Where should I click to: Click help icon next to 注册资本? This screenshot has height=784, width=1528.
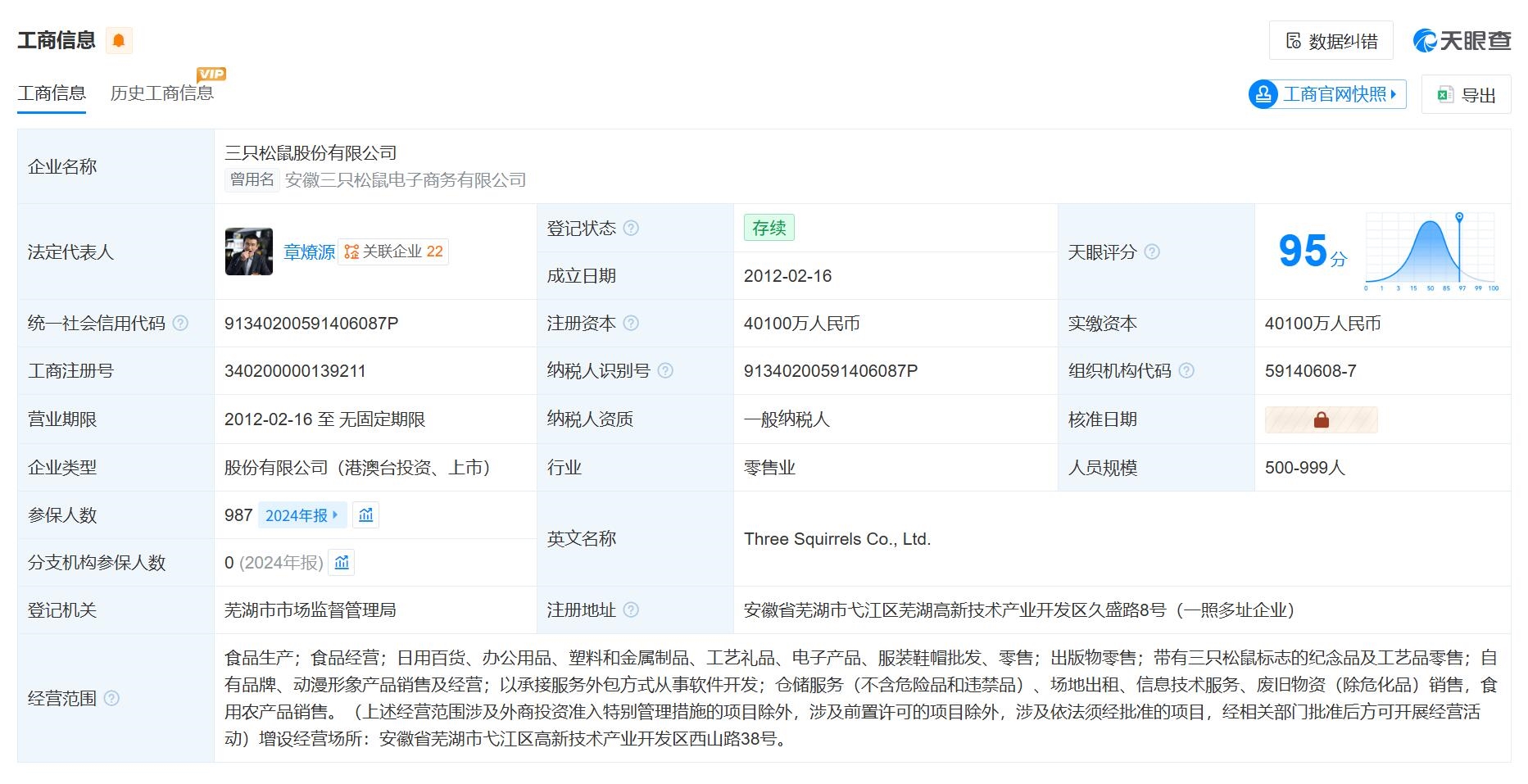coord(631,324)
